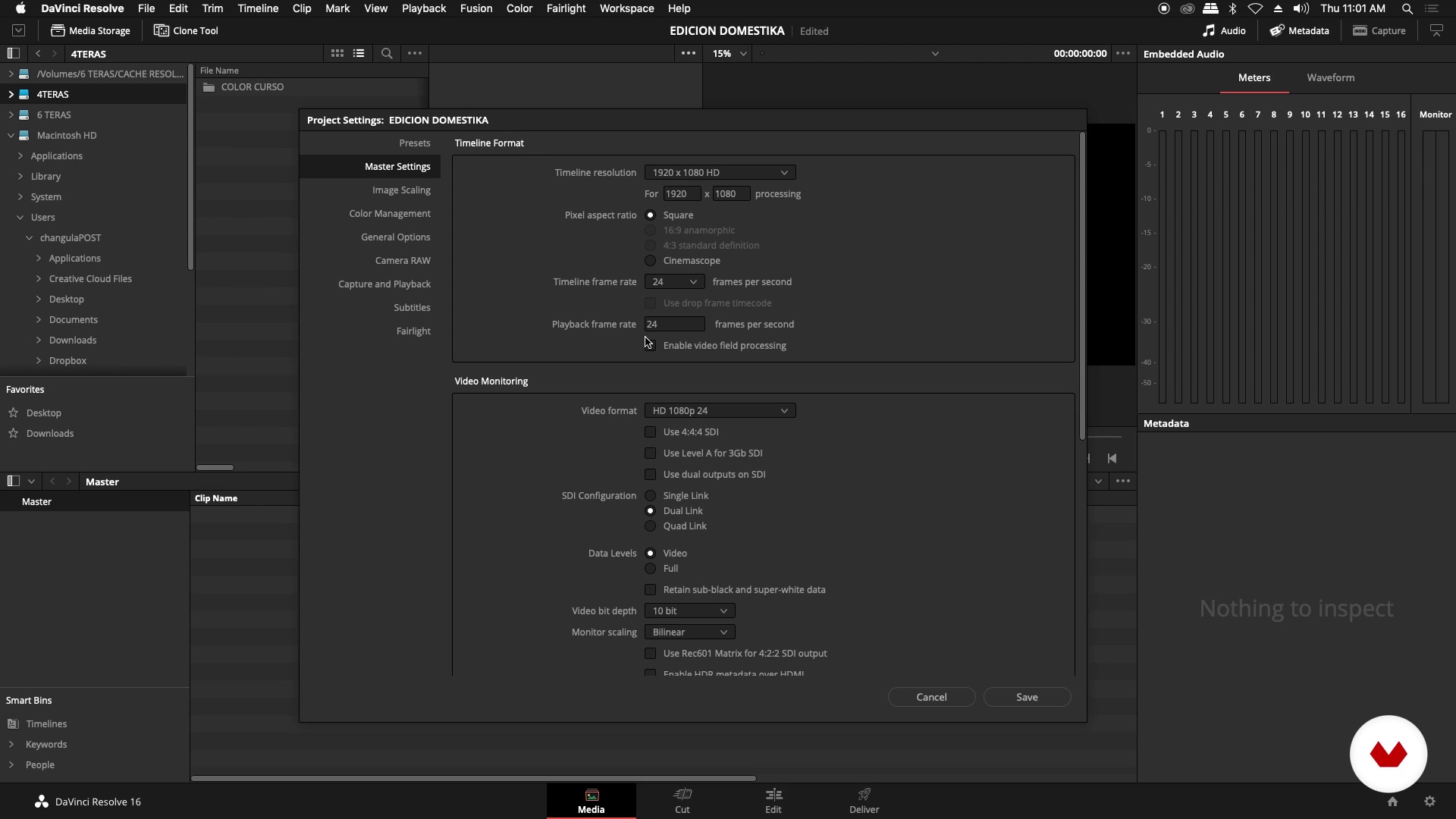
Task: Open the Capture panel
Action: pyautogui.click(x=1379, y=30)
